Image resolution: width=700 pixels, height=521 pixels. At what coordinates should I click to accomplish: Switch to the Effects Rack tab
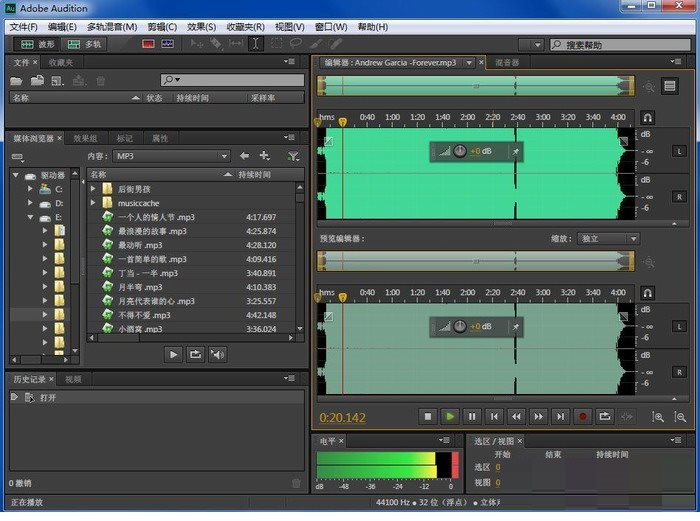coord(85,138)
